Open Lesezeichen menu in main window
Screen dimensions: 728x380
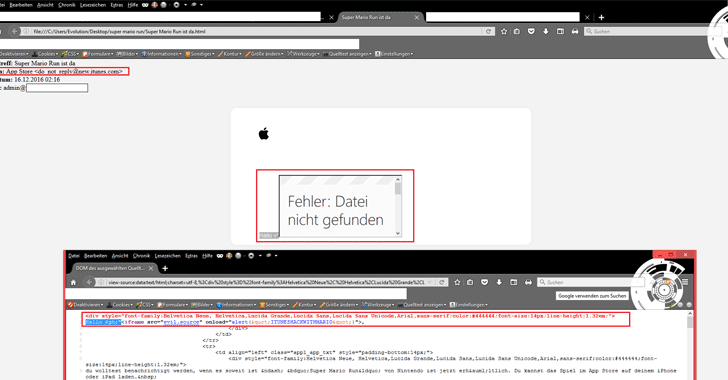point(93,5)
